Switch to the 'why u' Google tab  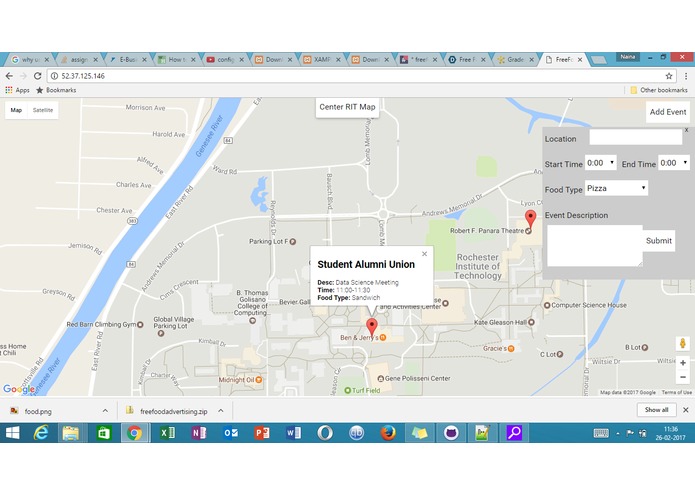pos(29,59)
